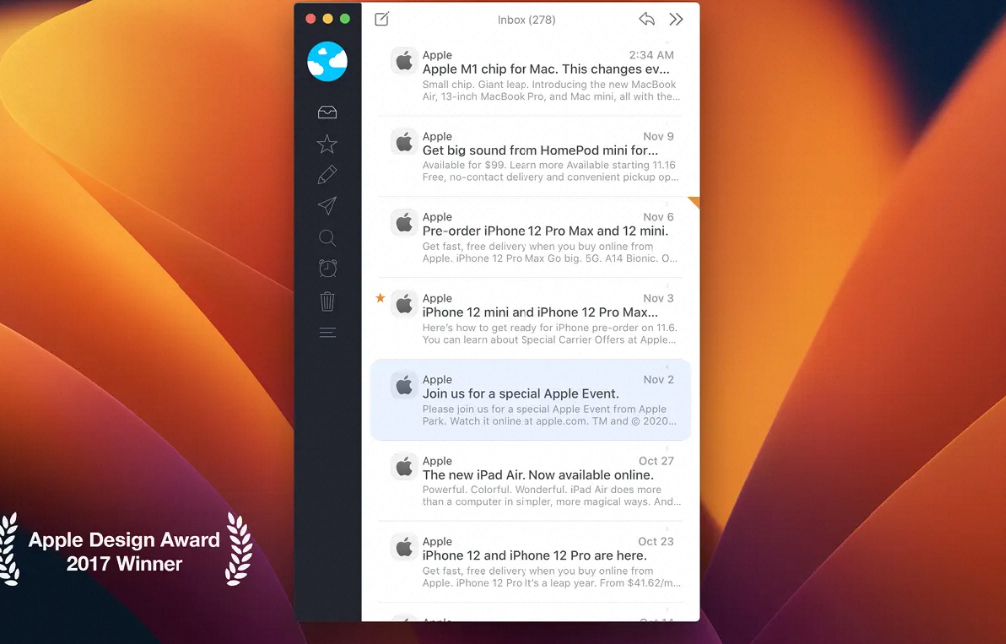Image resolution: width=1006 pixels, height=644 pixels.
Task: Click the Nov 9 date label
Action: tap(658, 136)
